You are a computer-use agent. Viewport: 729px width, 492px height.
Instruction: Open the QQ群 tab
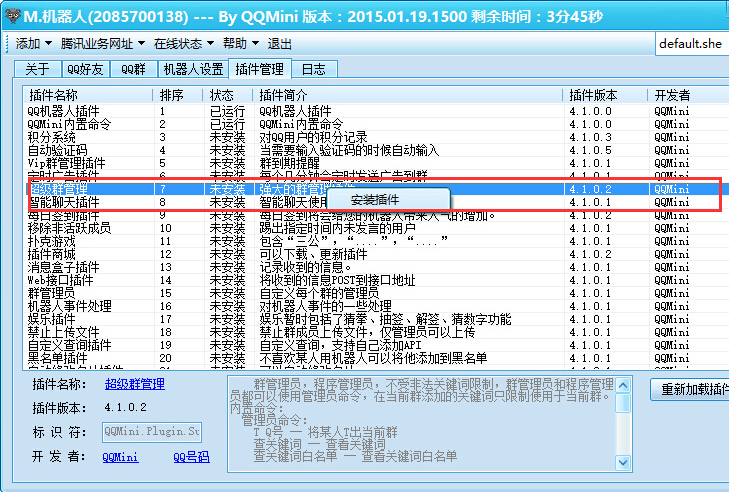(x=133, y=69)
